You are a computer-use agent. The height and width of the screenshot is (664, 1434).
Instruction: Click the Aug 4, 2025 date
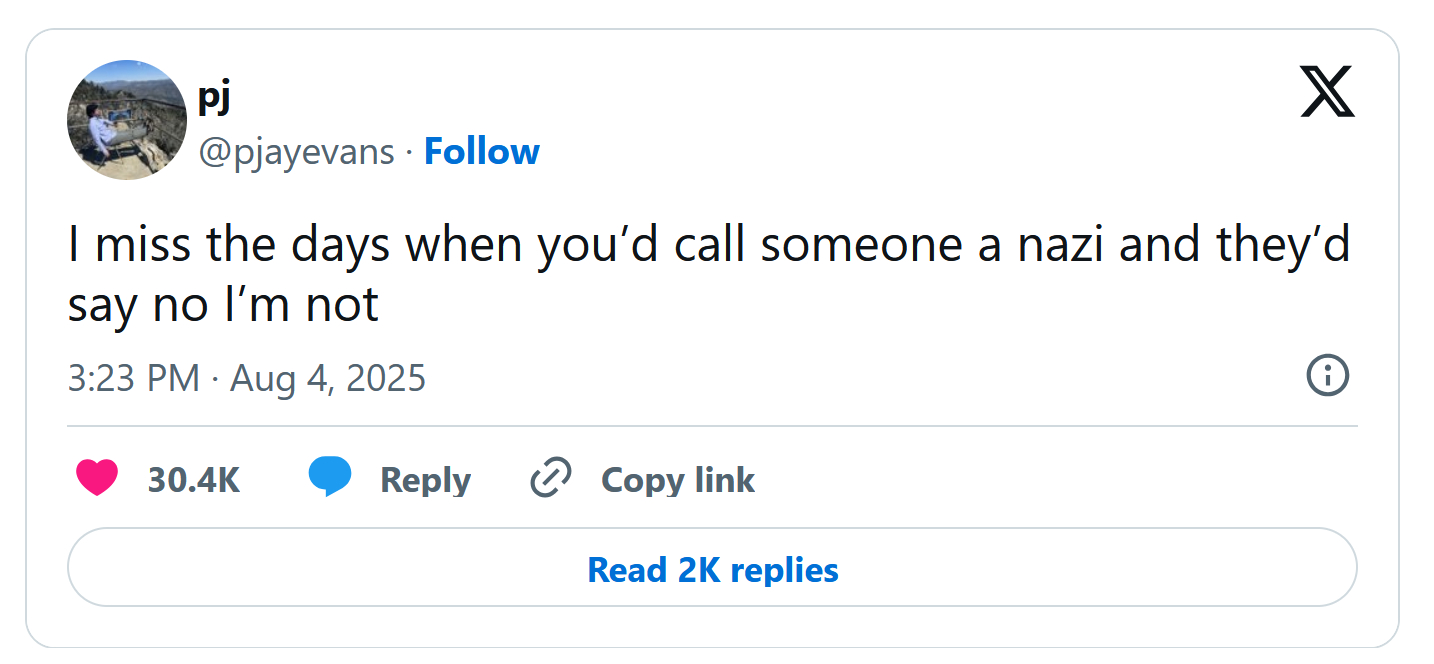[x=328, y=379]
